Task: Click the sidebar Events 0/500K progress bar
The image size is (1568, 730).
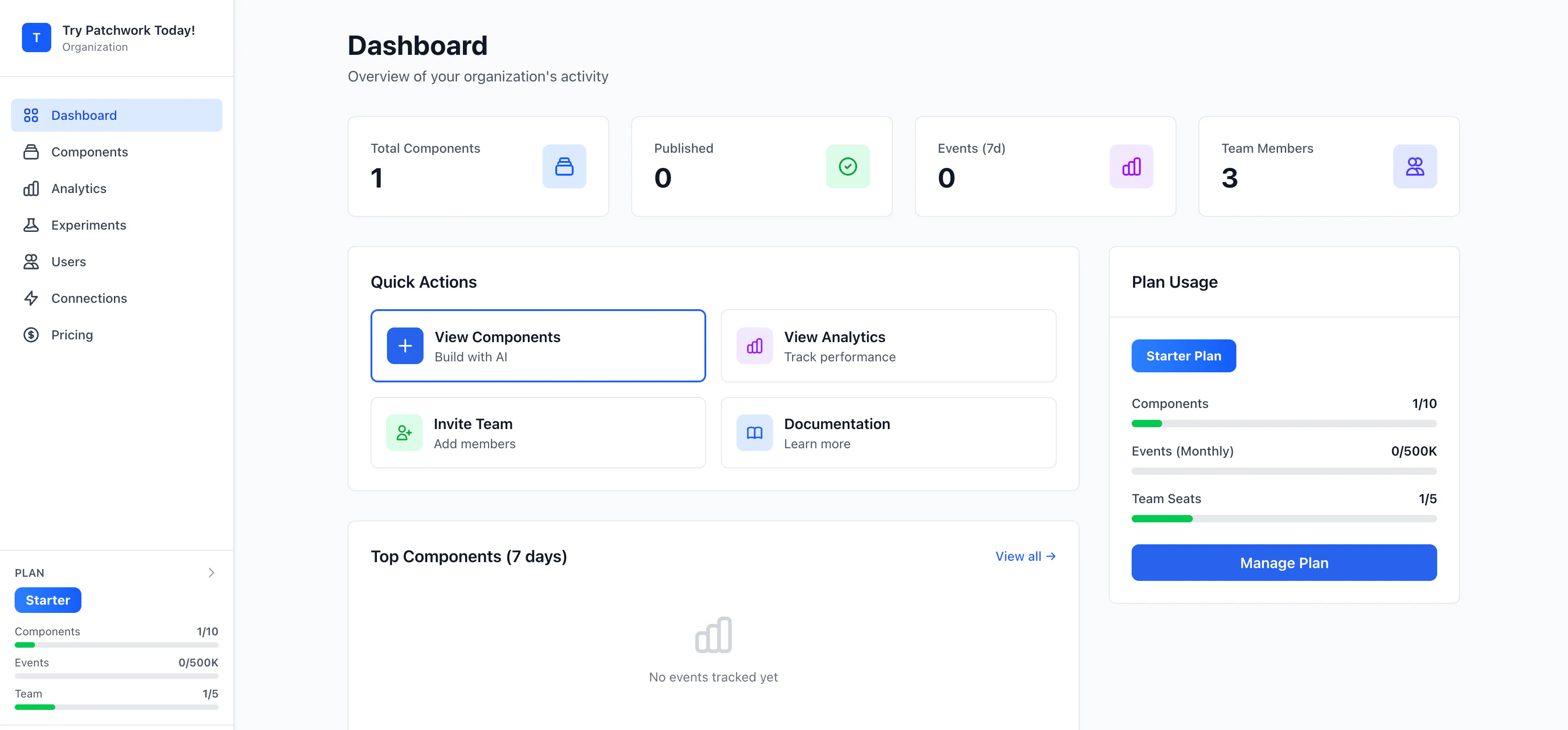Action: click(x=117, y=676)
